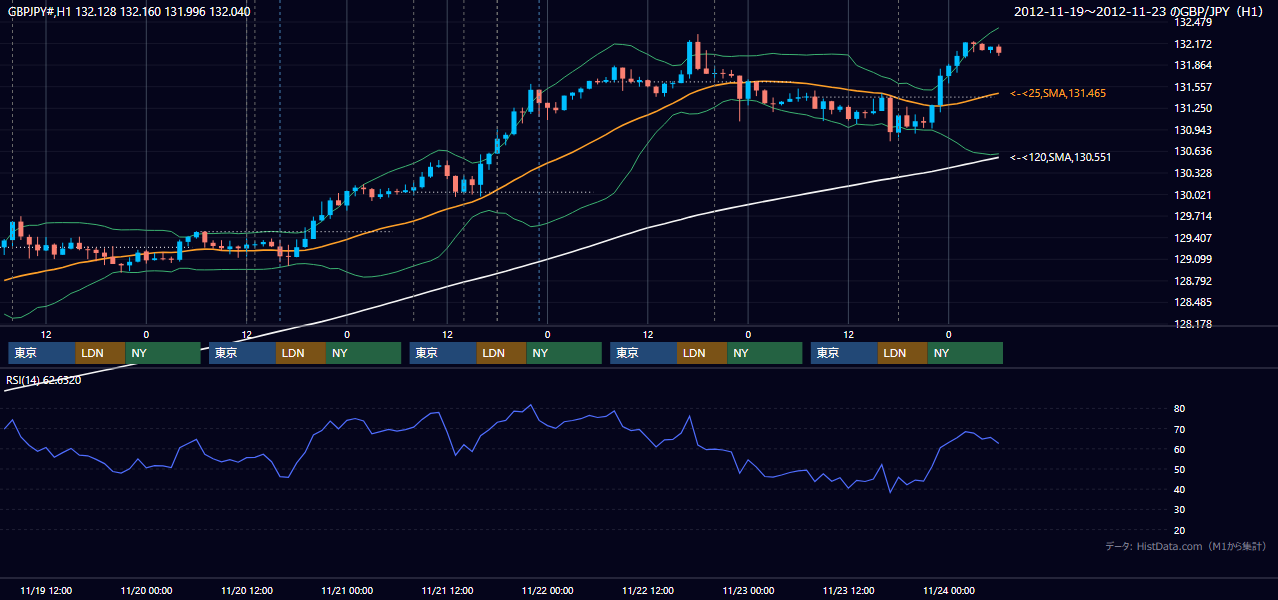Screen dimensions: 1278x600
Task: Click the HistData.com data source credit
Action: pyautogui.click(x=1186, y=546)
